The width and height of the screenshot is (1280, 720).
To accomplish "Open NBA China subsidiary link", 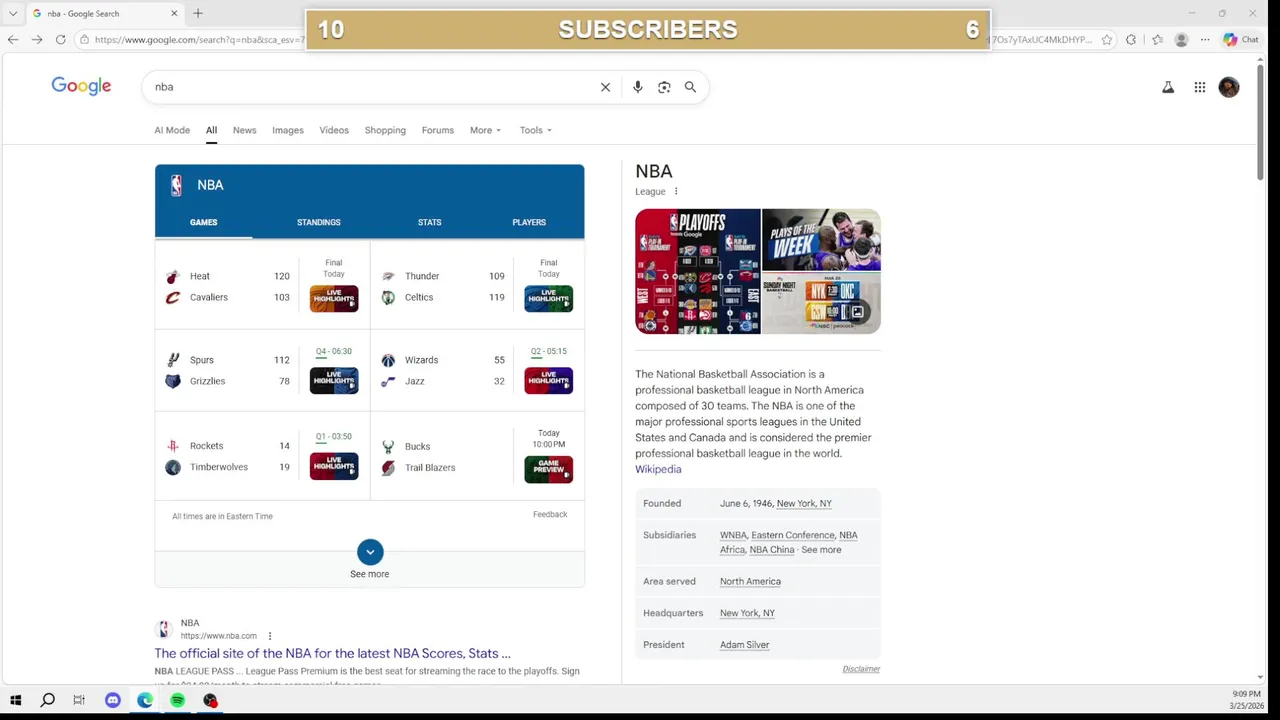I will [x=772, y=550].
